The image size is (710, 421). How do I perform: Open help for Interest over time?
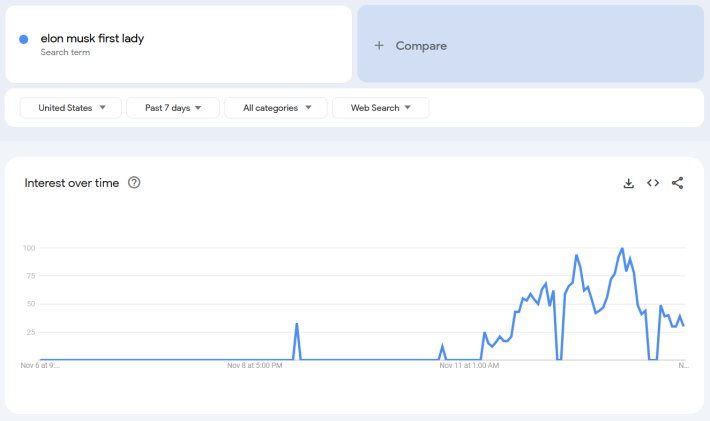coord(134,182)
